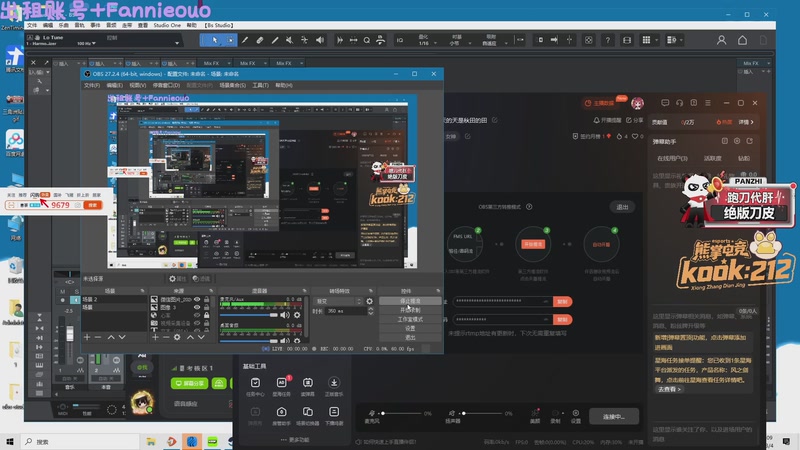Image resolution: width=800 pixels, height=450 pixels.
Task: Toggle Solo S button on Studio One channel
Action: pyautogui.click(x=77, y=291)
